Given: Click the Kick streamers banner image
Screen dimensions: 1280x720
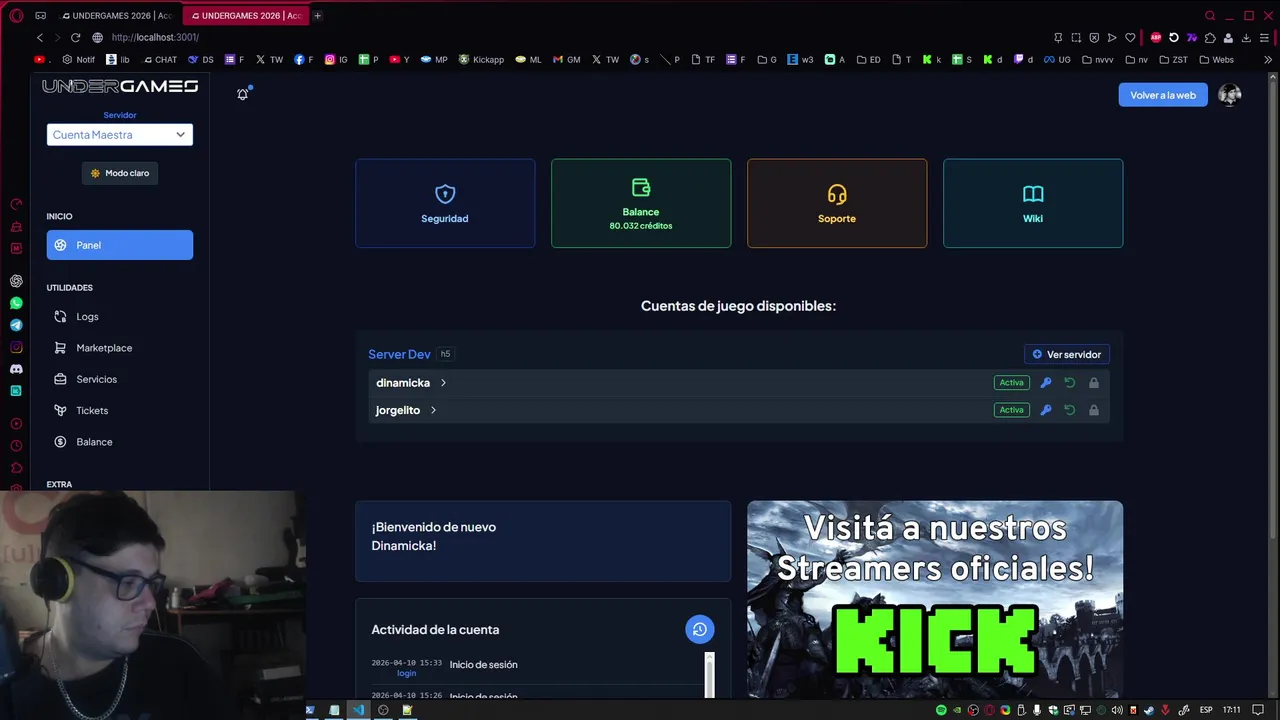Looking at the screenshot, I should (935, 600).
